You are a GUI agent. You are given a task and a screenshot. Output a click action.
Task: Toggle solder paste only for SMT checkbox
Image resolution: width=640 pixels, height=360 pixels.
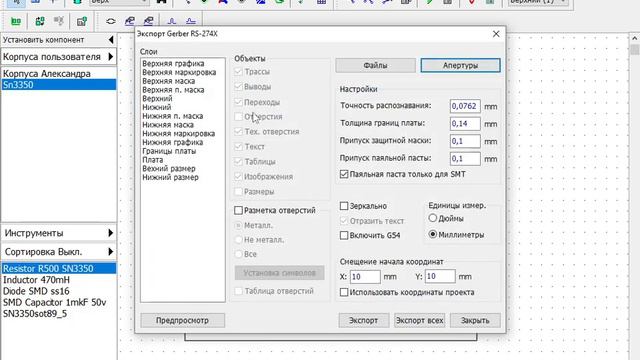click(x=344, y=174)
